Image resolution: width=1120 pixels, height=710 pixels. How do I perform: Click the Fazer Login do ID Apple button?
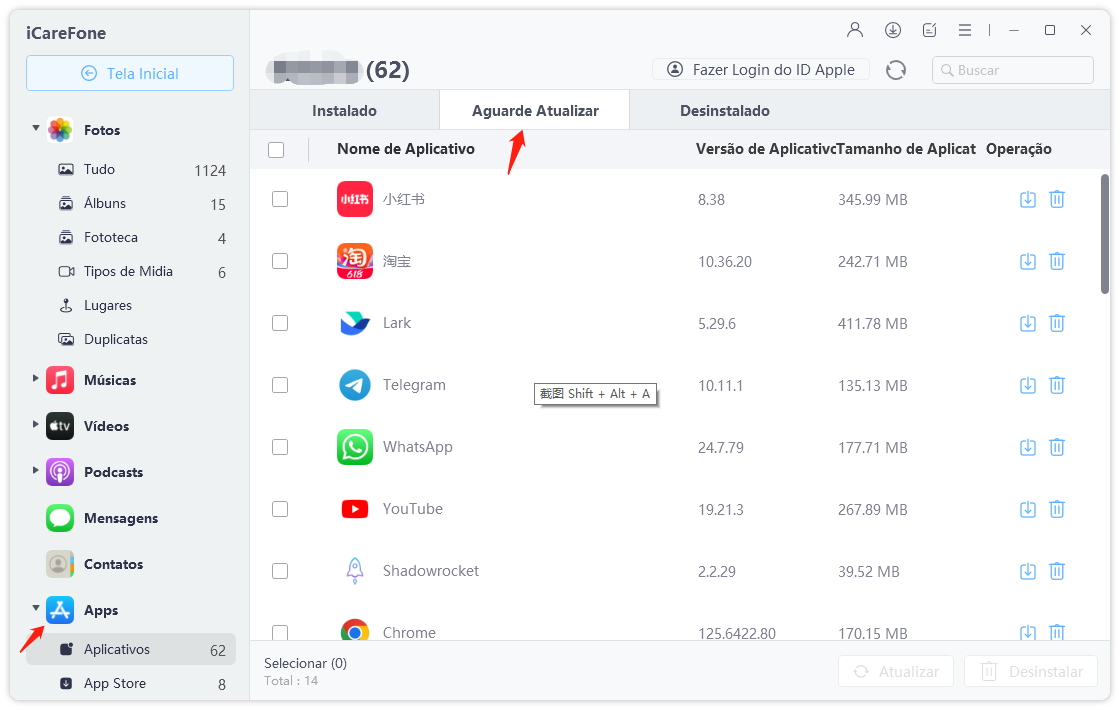tap(760, 69)
